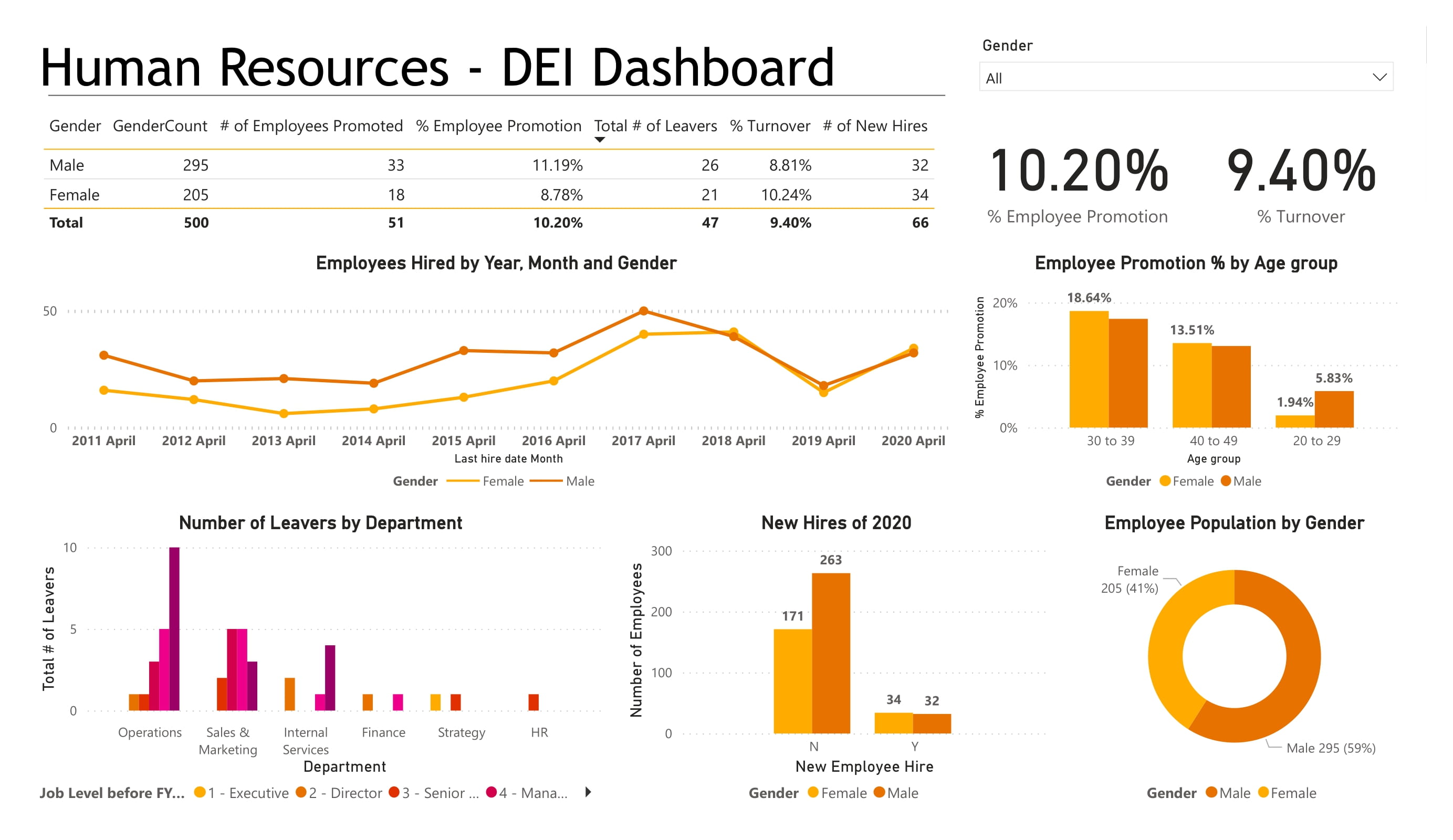The width and height of the screenshot is (1453, 840).
Task: Open the Gender slicer dropdown
Action: pyautogui.click(x=1182, y=78)
